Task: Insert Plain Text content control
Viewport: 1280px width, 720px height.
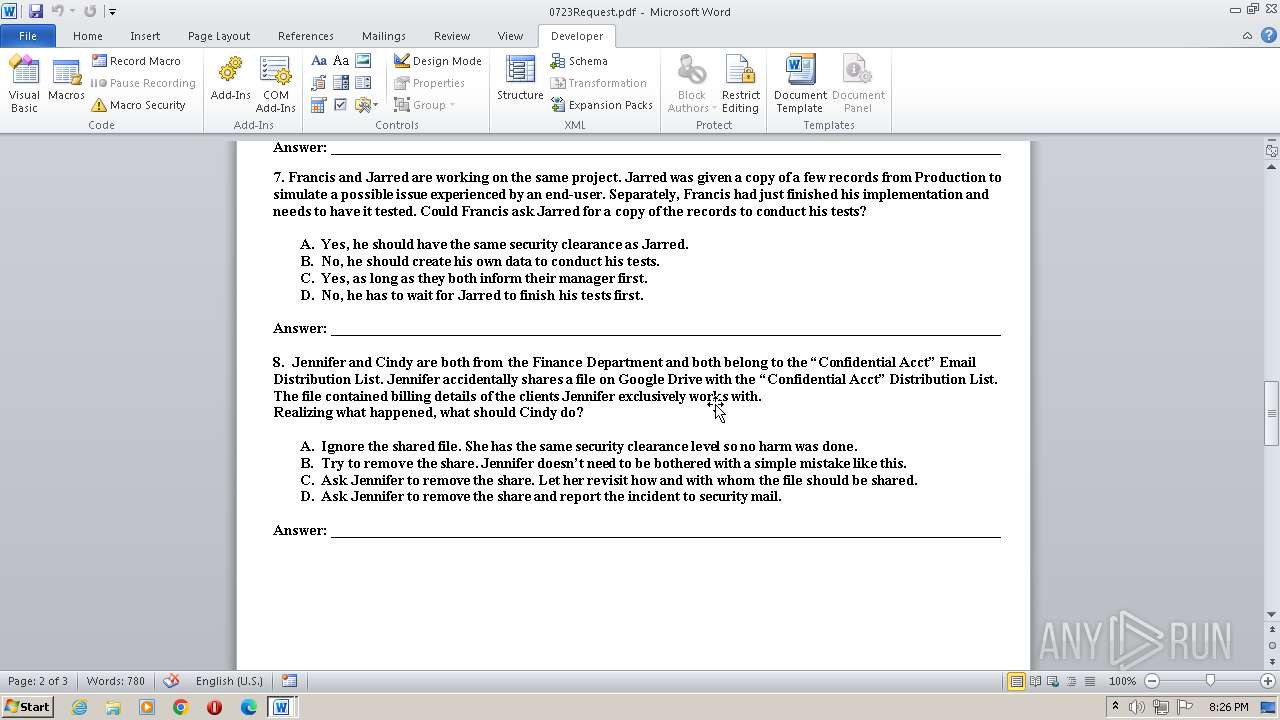Action: 341,61
